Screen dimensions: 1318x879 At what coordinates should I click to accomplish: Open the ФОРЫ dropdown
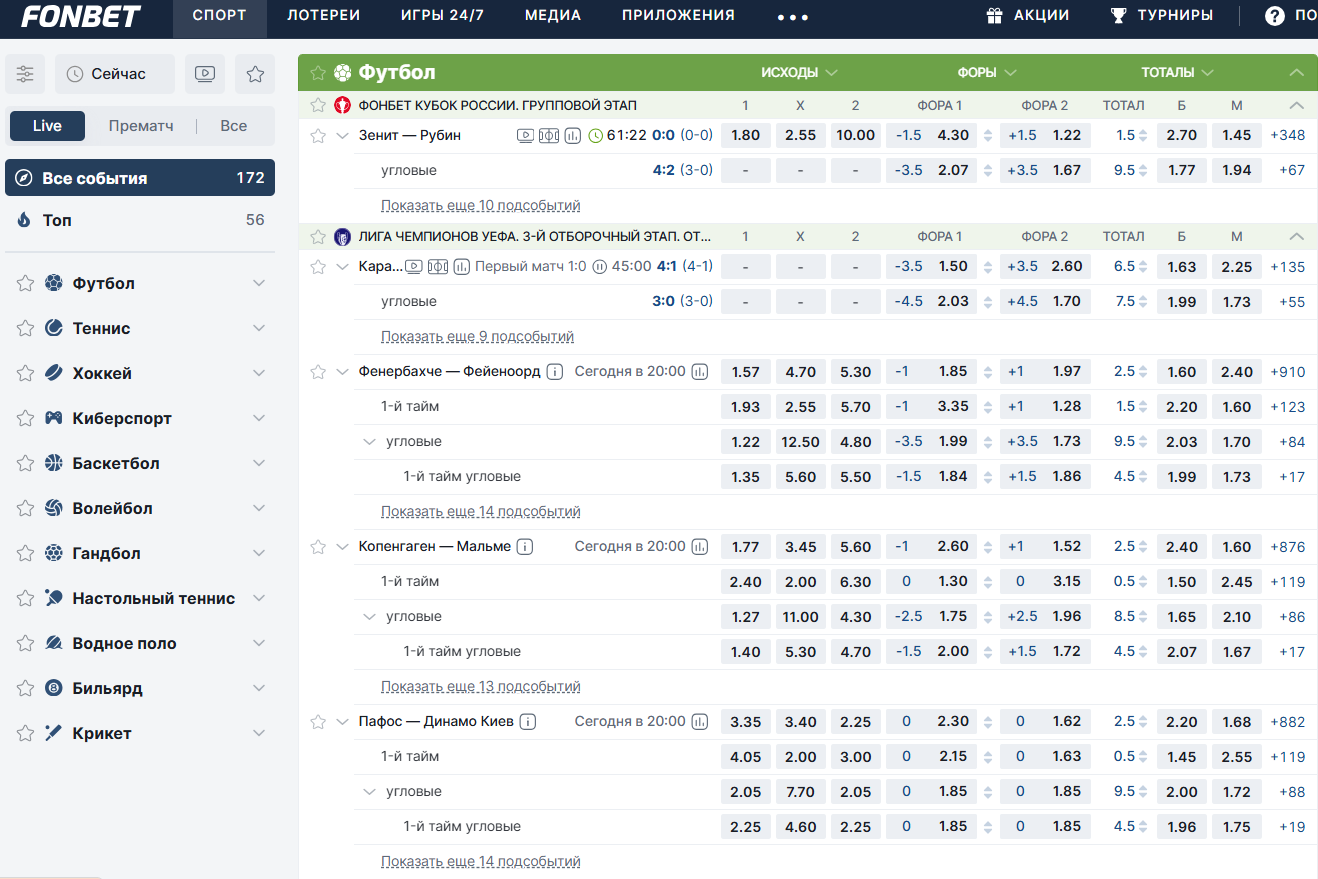(987, 73)
